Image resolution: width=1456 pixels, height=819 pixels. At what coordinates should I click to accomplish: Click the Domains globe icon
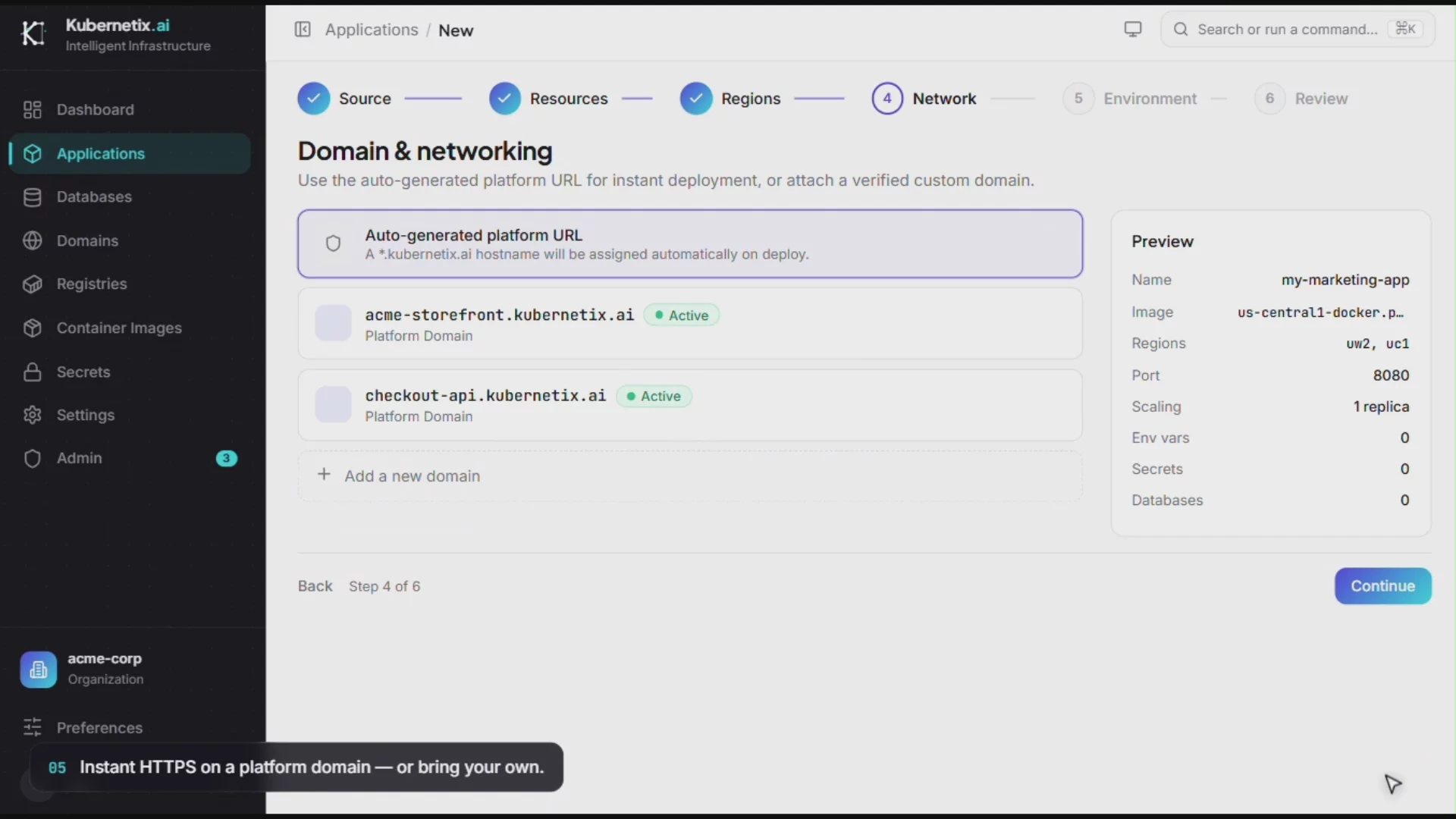[x=32, y=241]
